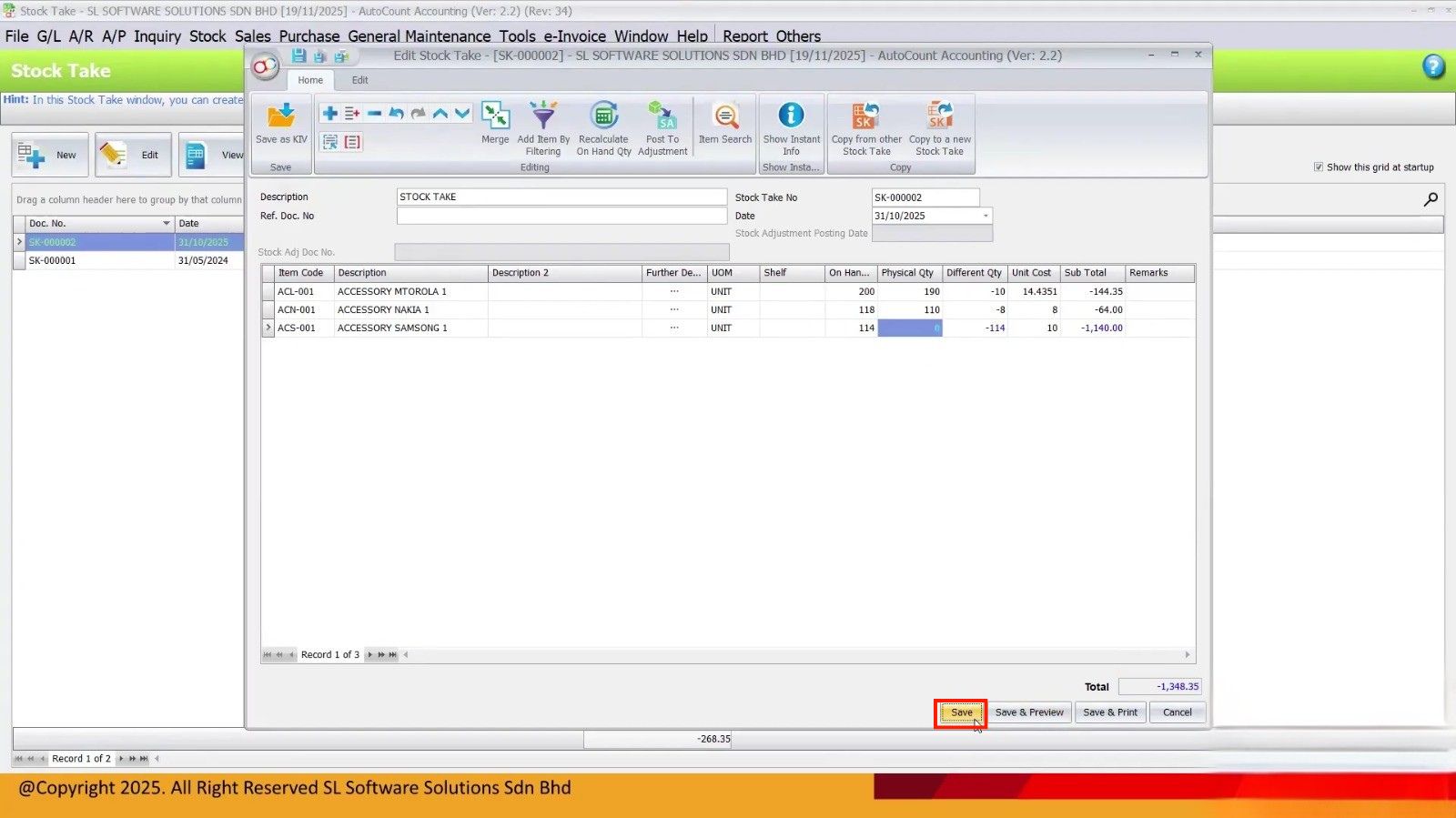The image size is (1456, 818).
Task: Open the Date dropdown calendar
Action: 985,217
